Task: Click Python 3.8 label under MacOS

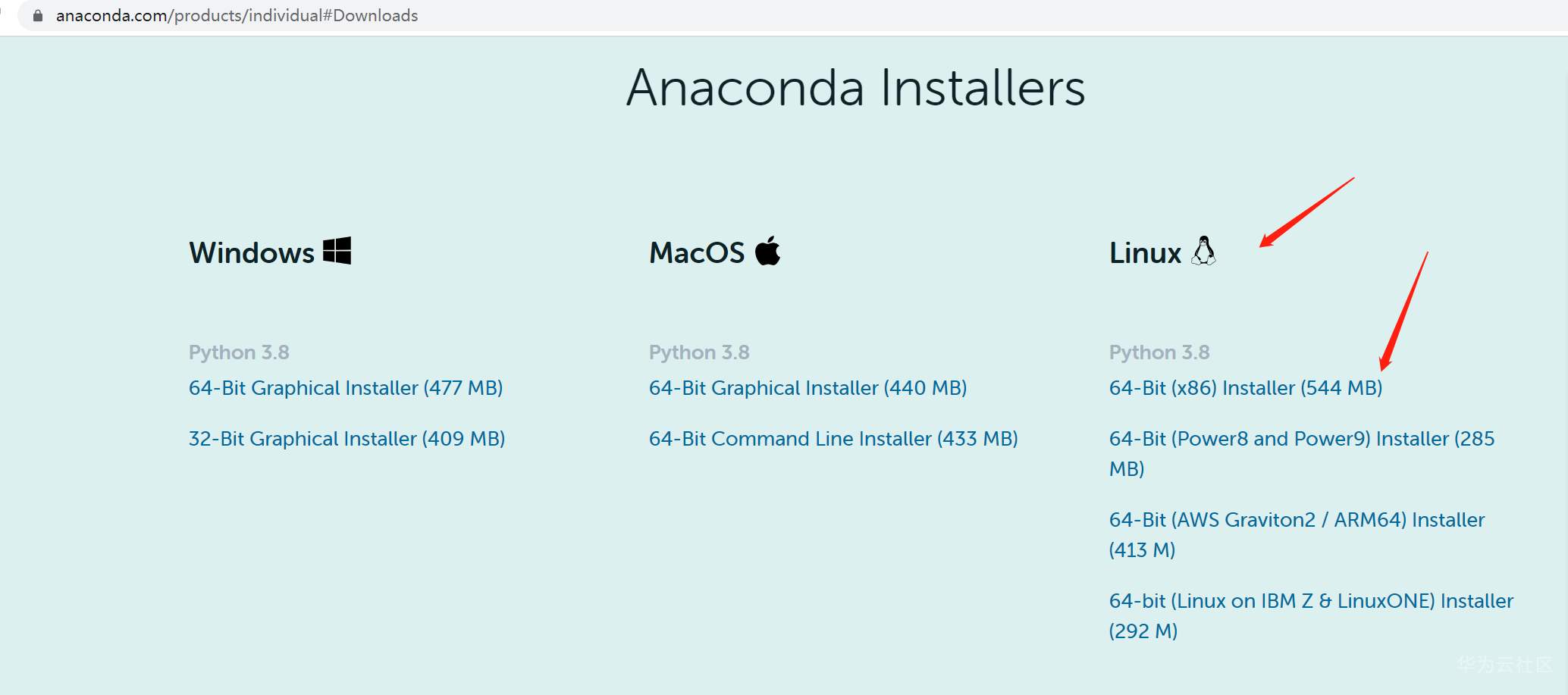Action: coord(699,352)
